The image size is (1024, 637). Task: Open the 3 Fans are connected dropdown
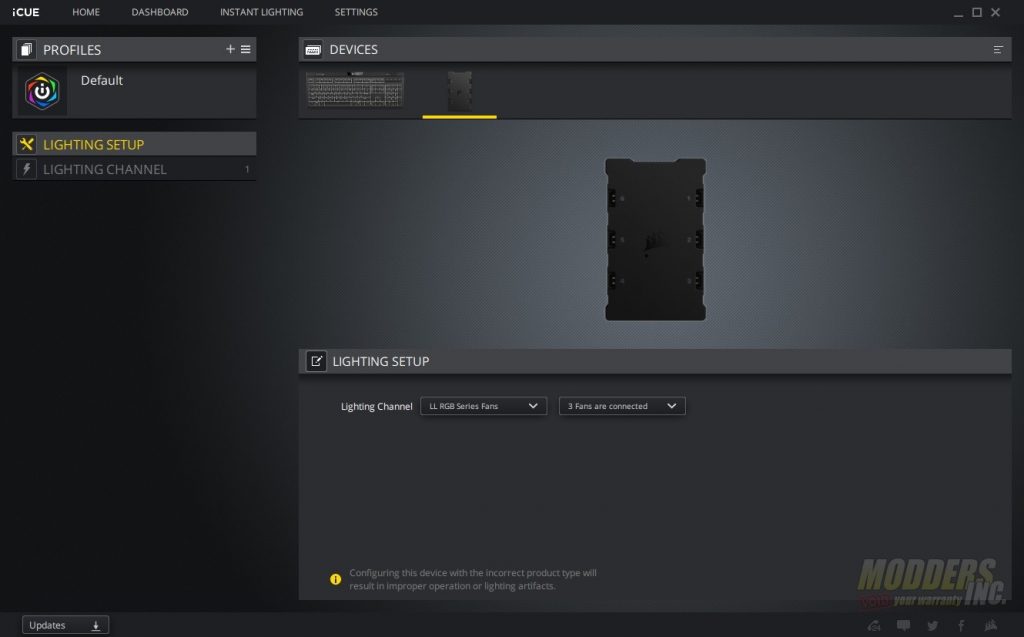[622, 406]
